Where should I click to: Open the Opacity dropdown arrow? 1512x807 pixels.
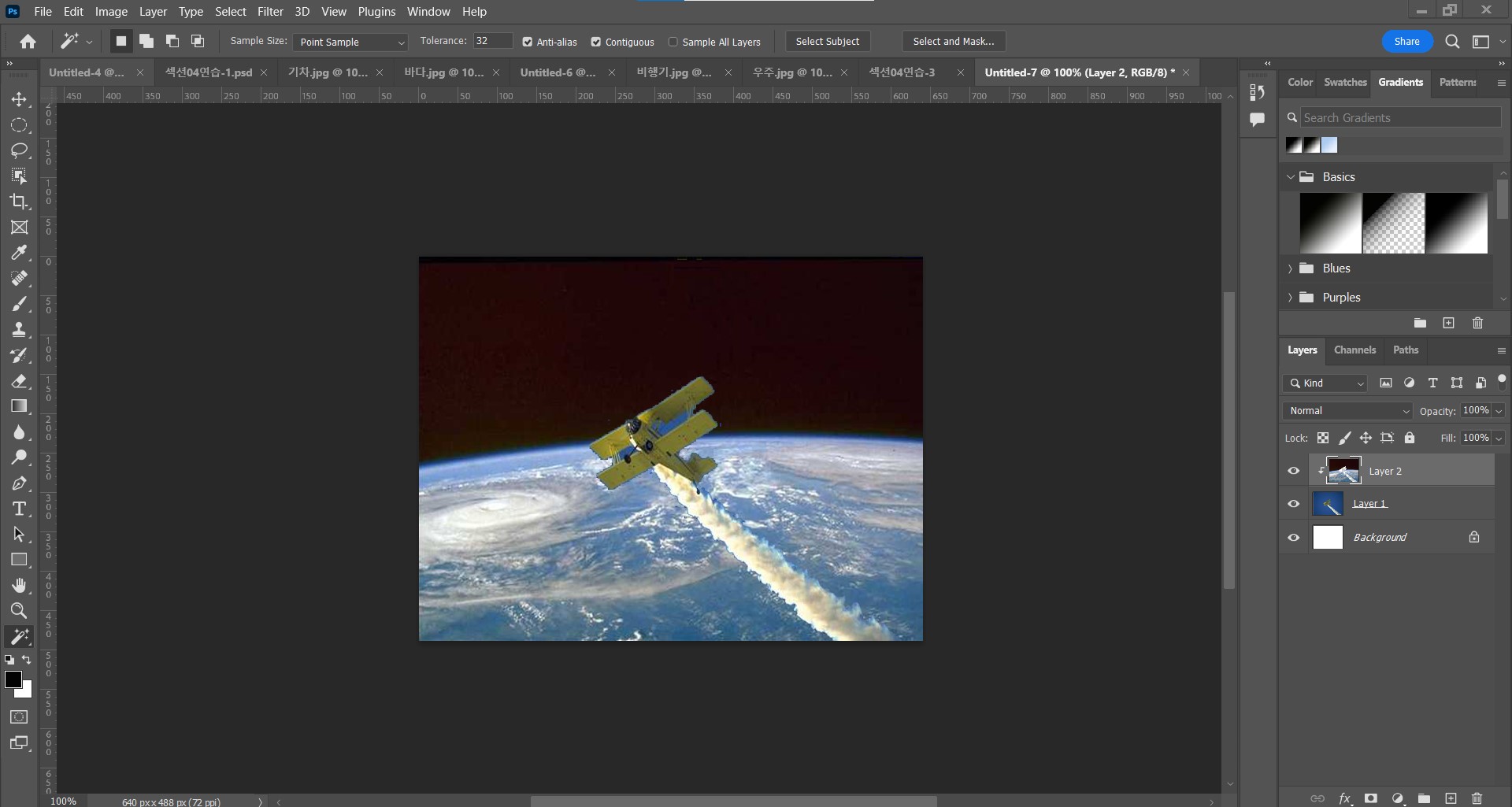click(1499, 411)
